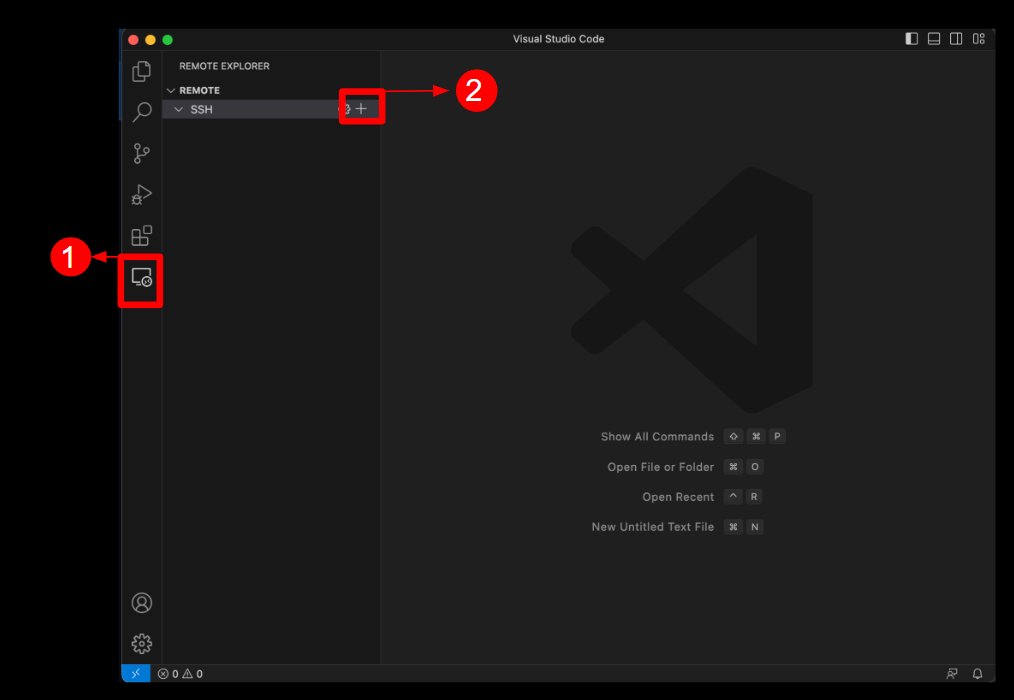Toggle the bottom panel layout button

(x=934, y=39)
